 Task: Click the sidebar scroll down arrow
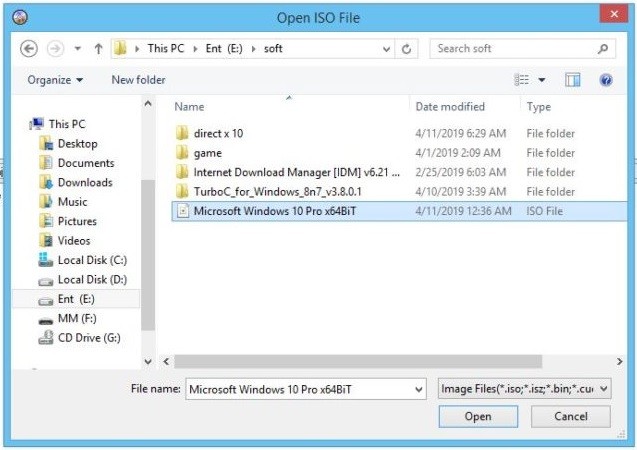148,361
